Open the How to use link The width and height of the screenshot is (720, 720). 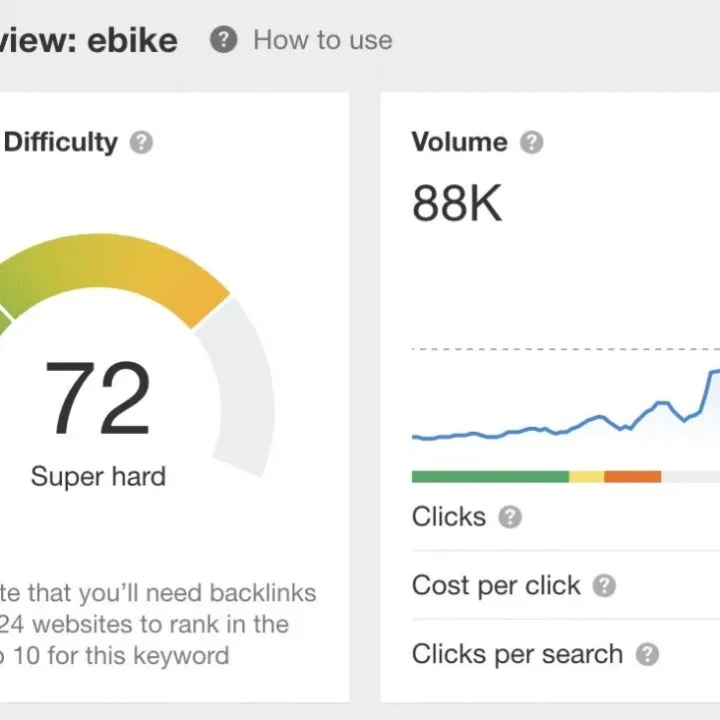click(x=323, y=40)
